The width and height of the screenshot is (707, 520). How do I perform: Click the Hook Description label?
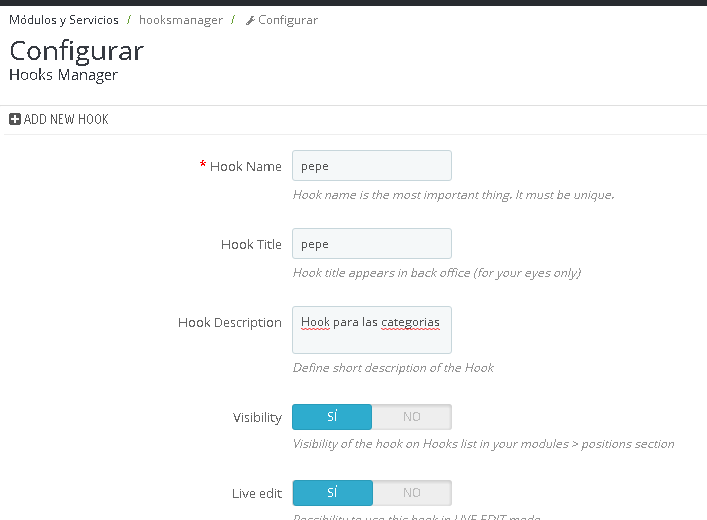230,323
